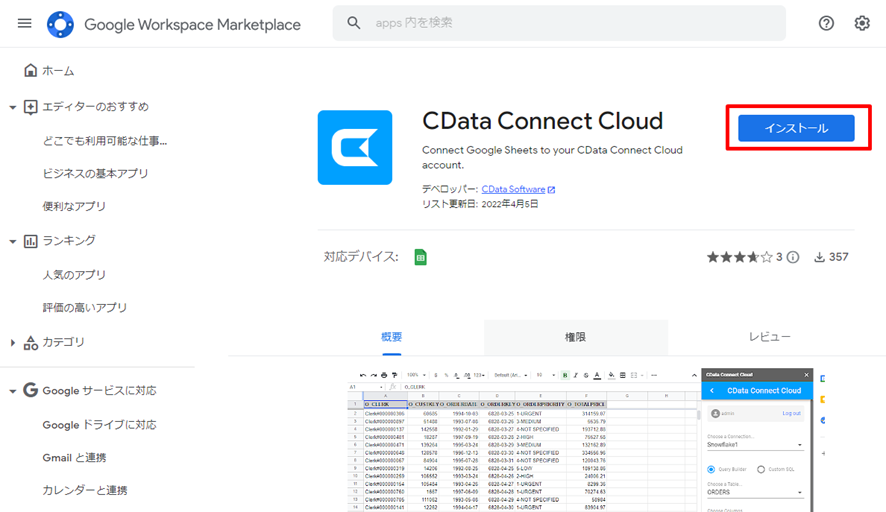
Task: Click the インストール button
Action: pos(796,128)
